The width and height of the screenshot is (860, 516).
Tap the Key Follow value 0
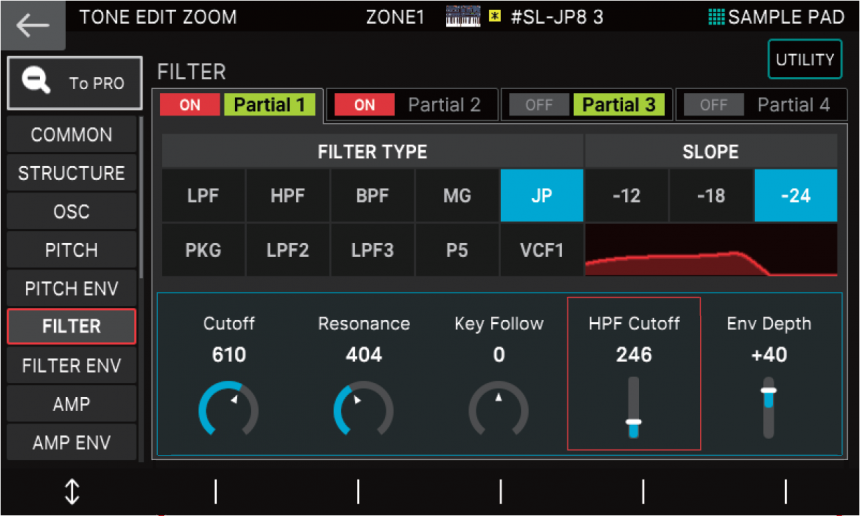[499, 355]
